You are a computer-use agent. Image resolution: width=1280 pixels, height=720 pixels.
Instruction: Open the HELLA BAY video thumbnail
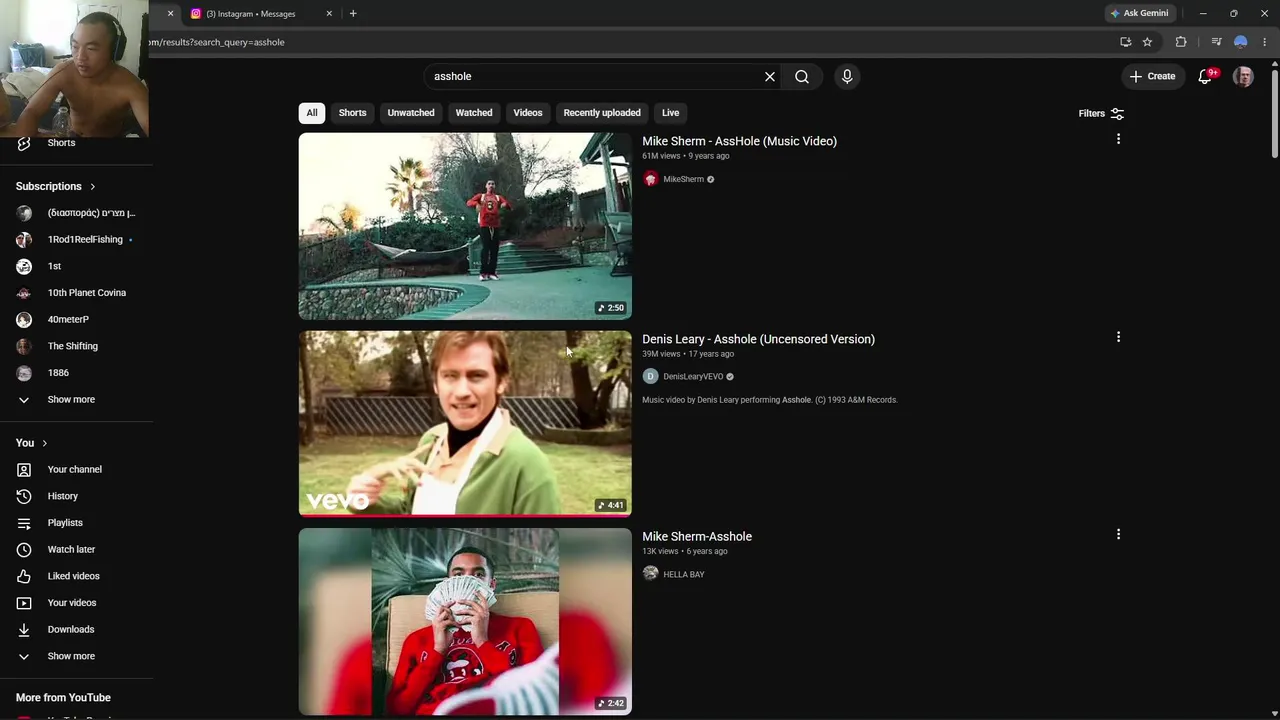[x=465, y=621]
